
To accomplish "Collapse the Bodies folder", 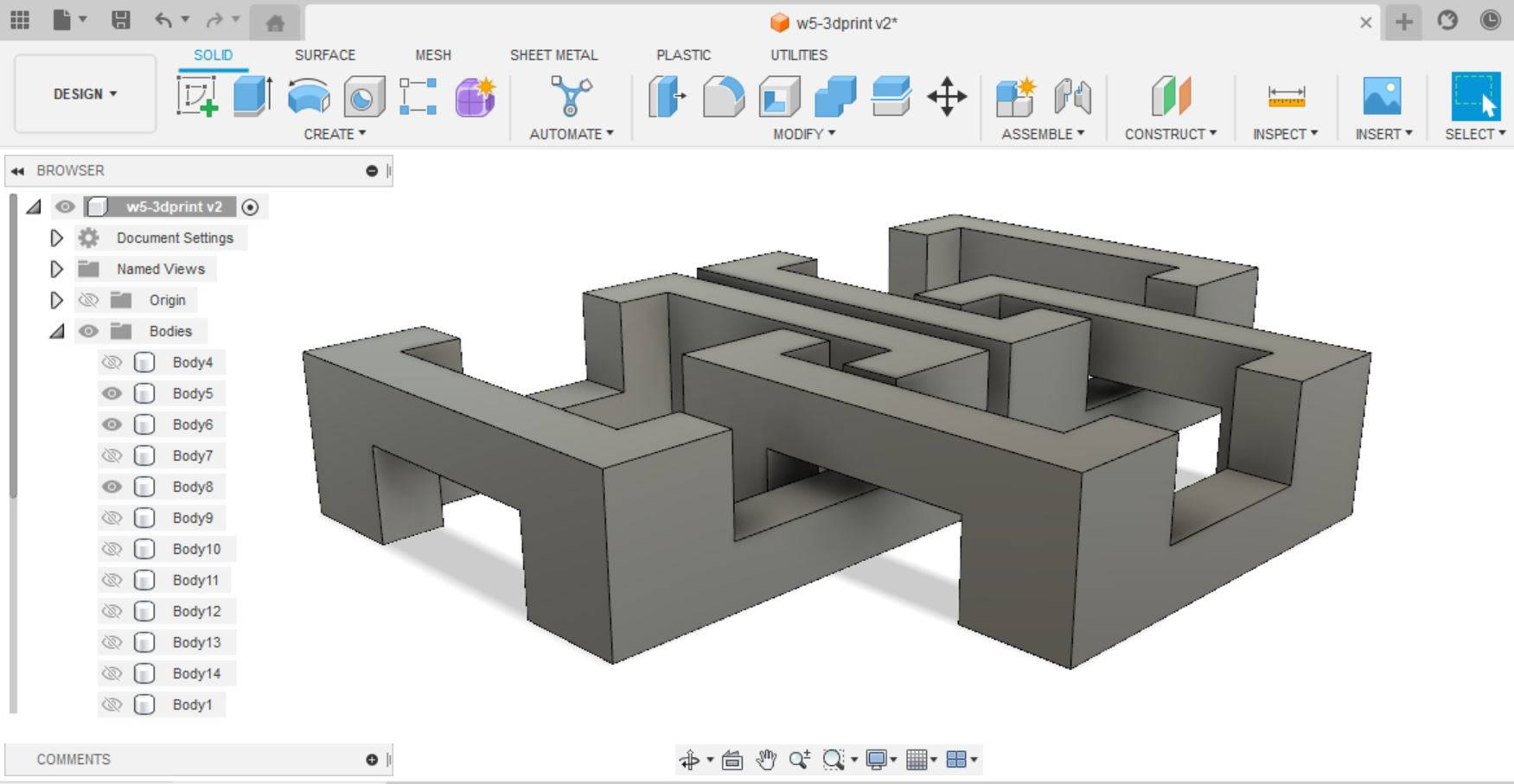I will pyautogui.click(x=56, y=331).
